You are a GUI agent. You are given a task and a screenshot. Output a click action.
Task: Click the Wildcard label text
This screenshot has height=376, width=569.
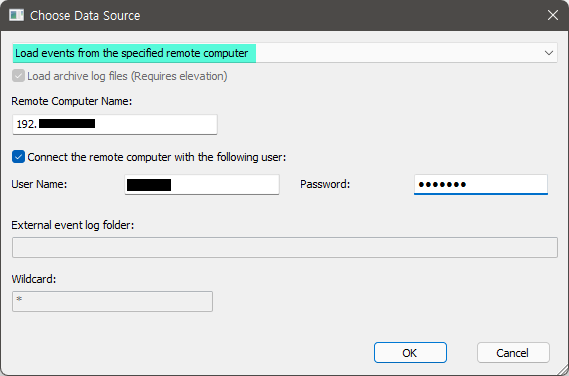pyautogui.click(x=34, y=279)
